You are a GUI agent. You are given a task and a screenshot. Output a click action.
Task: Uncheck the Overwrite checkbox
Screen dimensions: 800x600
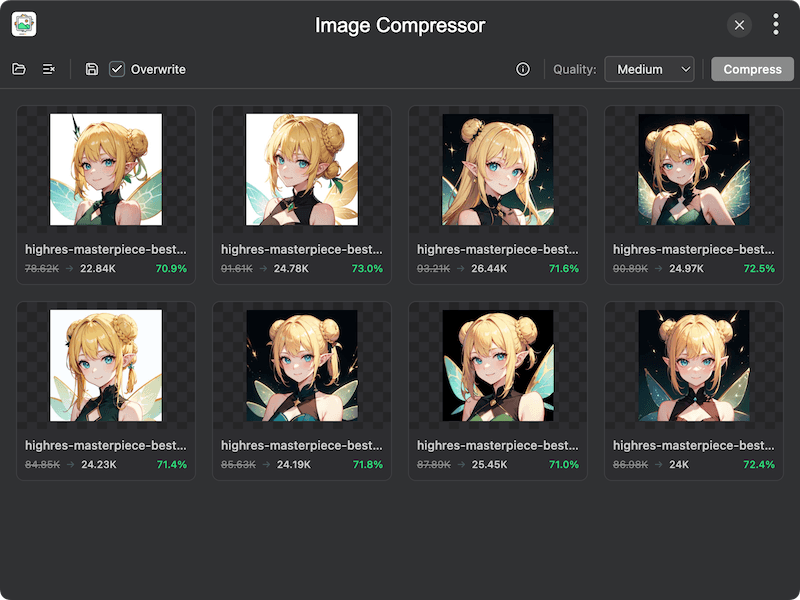pyautogui.click(x=117, y=69)
